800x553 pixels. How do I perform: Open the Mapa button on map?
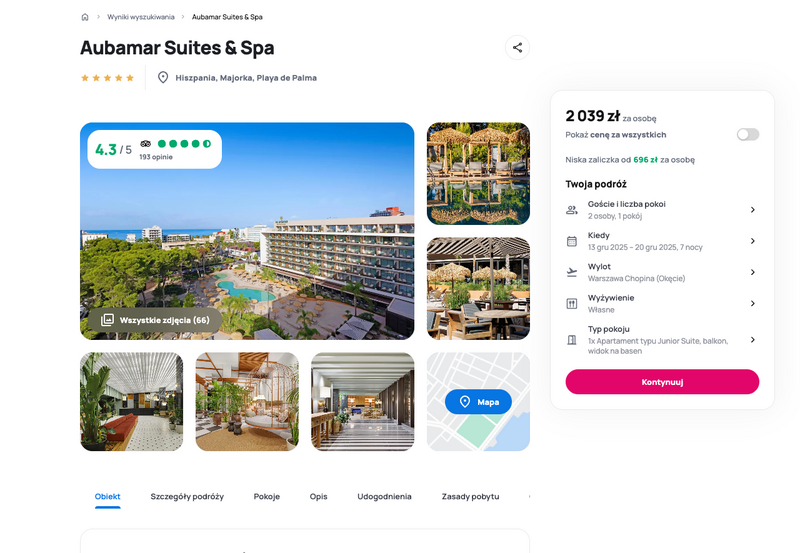click(x=478, y=402)
